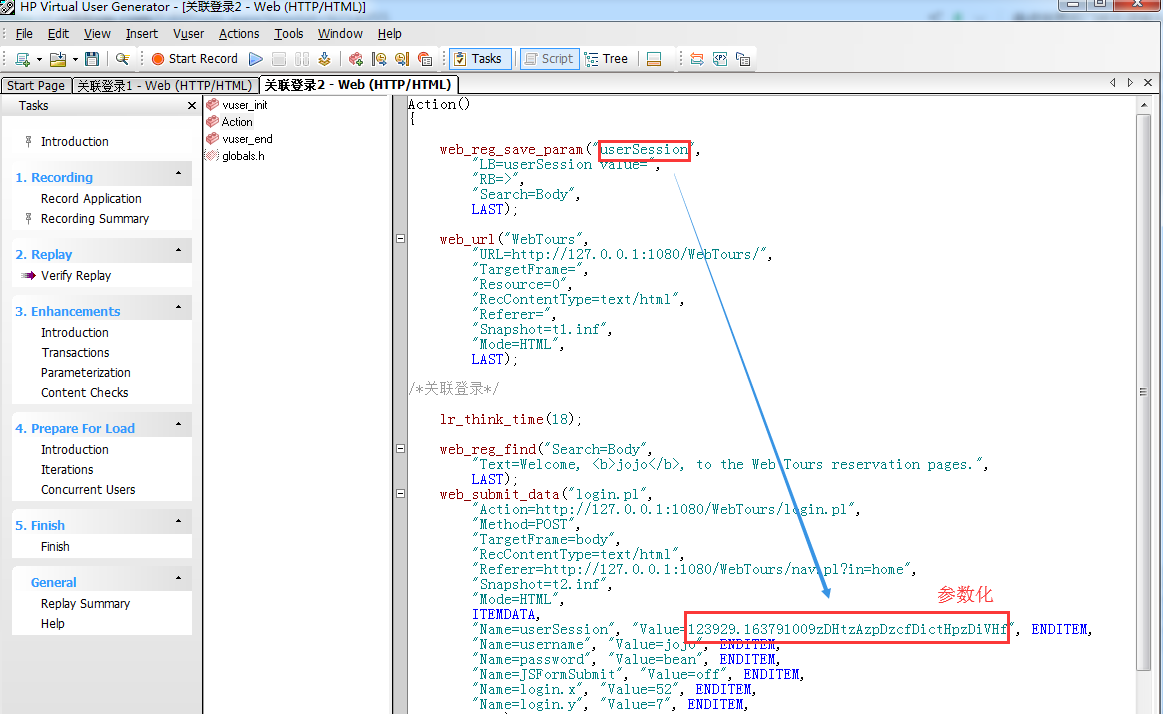1163x714 pixels.
Task: Click the Open Script folder icon
Action: 57,59
